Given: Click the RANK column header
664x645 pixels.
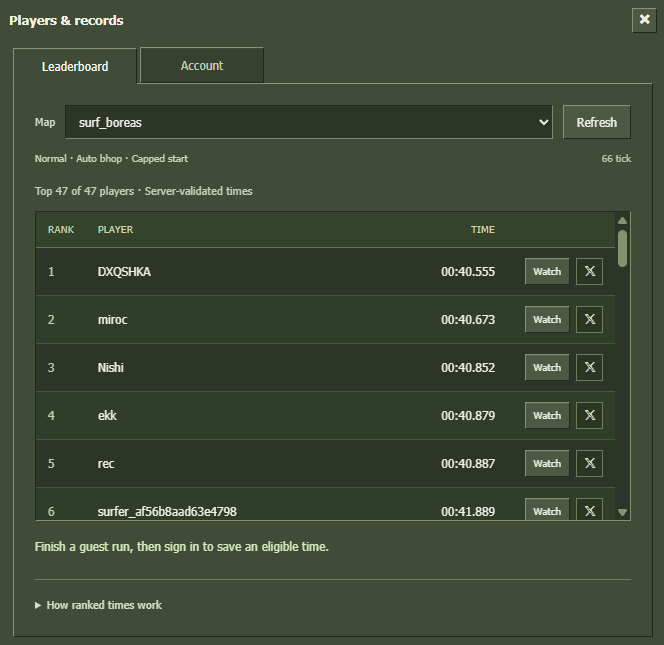Looking at the screenshot, I should (x=61, y=230).
